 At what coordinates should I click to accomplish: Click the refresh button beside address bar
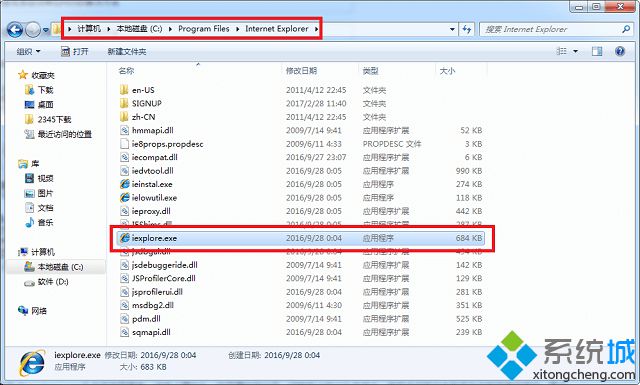click(x=467, y=29)
